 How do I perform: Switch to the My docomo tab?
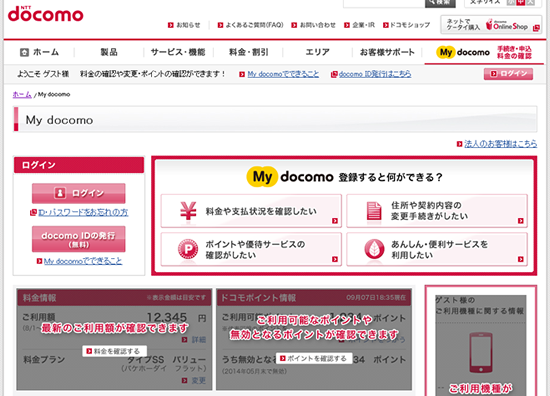click(484, 52)
